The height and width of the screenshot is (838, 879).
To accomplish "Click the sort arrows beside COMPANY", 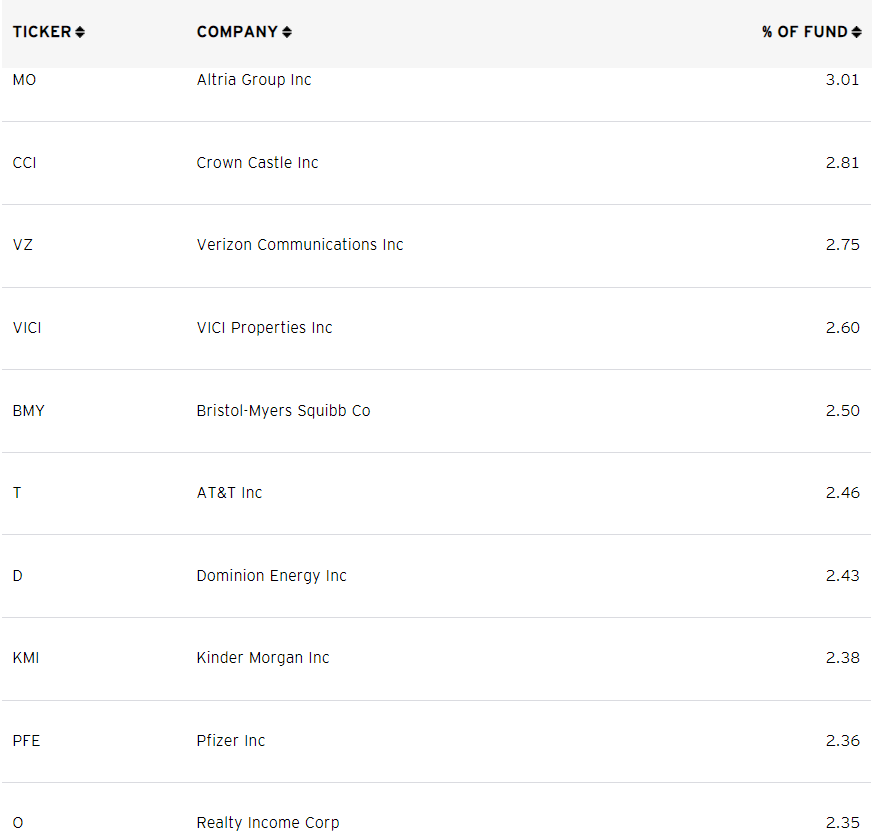I will pyautogui.click(x=287, y=32).
